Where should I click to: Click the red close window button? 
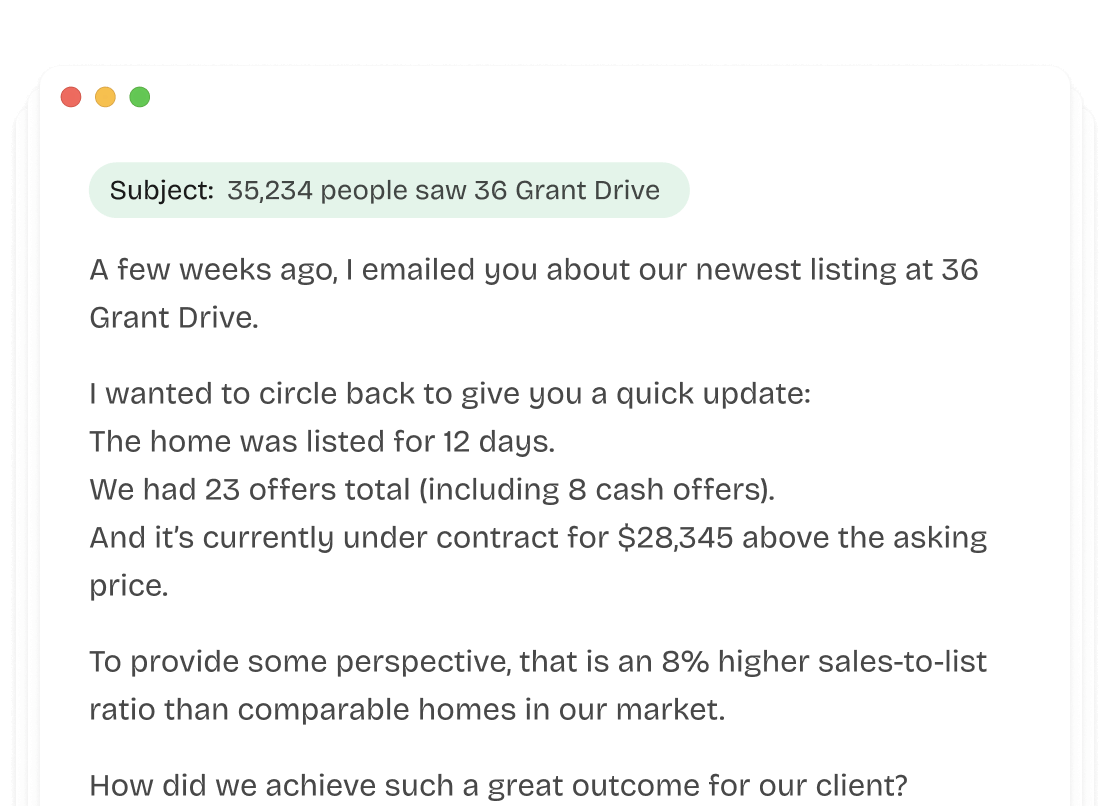pos(71,97)
